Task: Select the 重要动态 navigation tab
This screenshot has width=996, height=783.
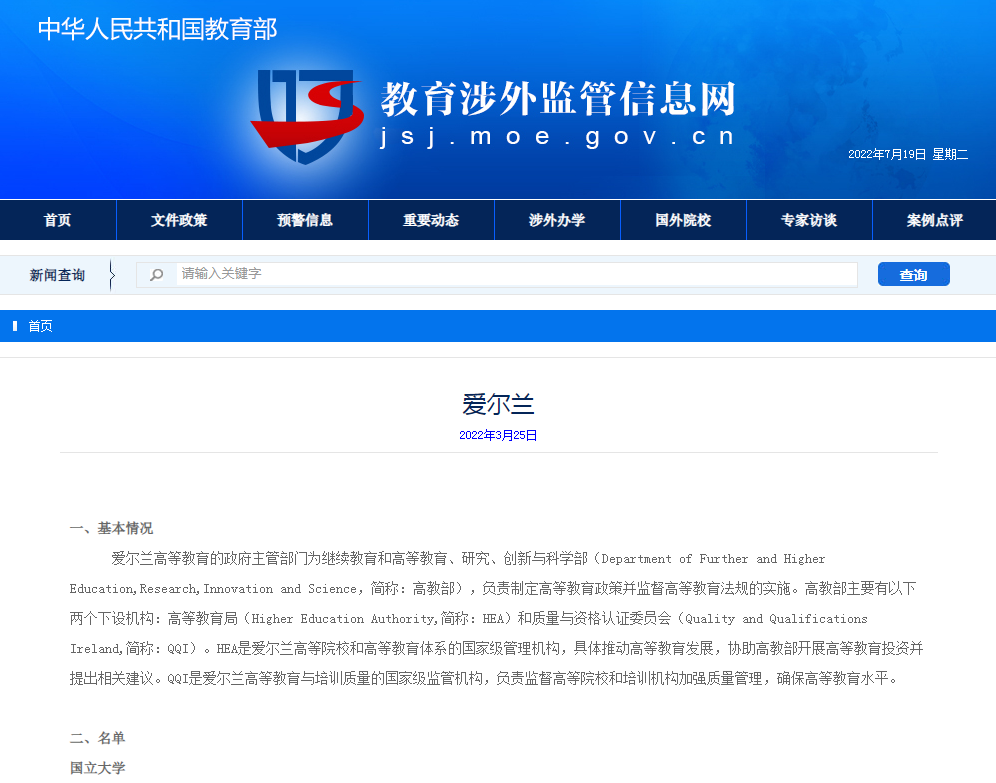Action: (x=431, y=220)
